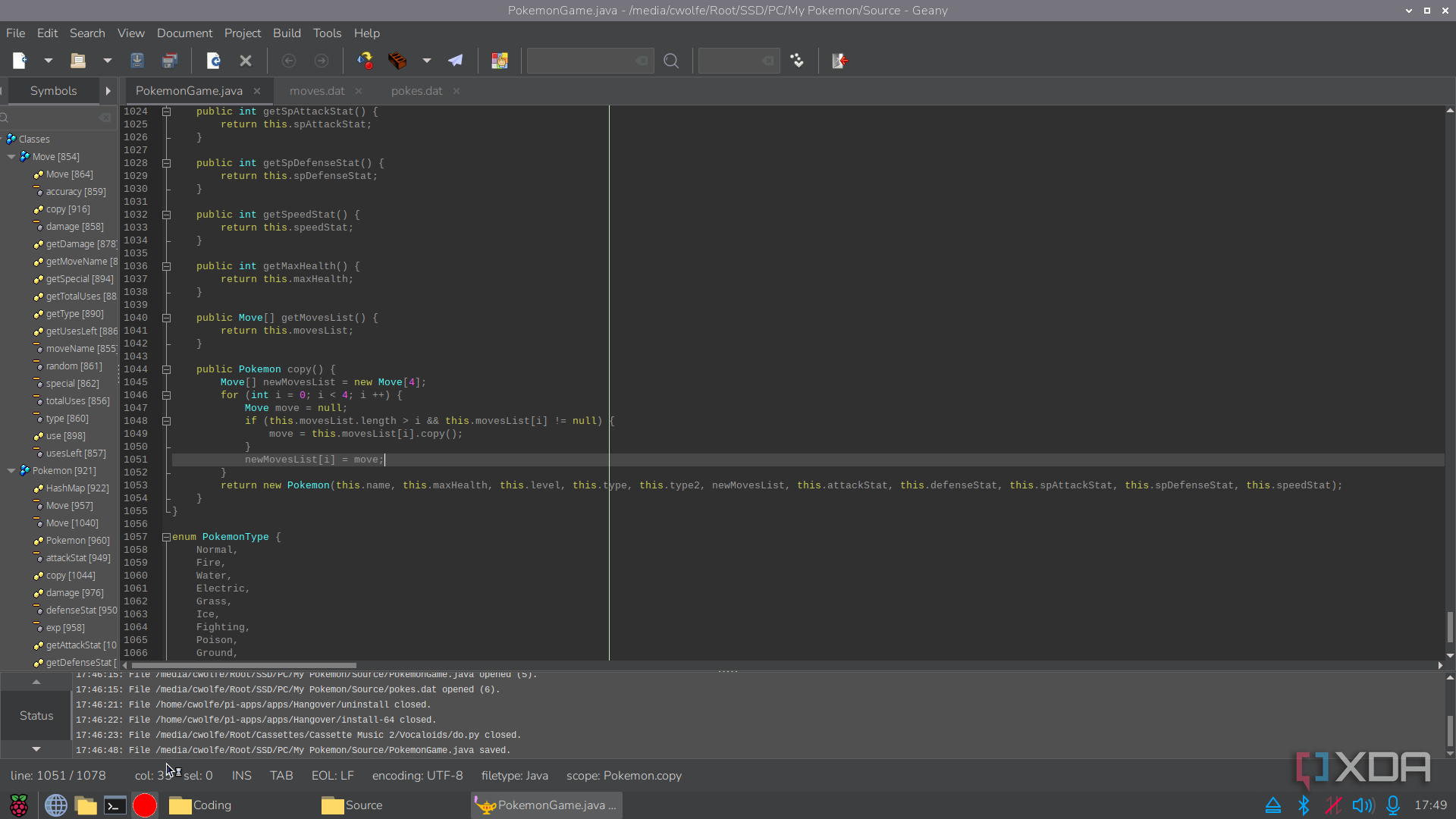Image resolution: width=1456 pixels, height=819 pixels.
Task: Switch to the Coding folder window
Action: click(200, 805)
